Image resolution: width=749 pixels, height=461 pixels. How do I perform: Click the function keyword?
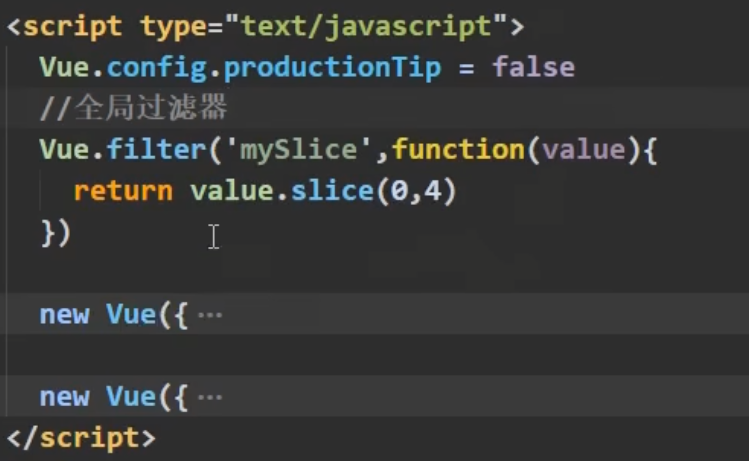(457, 150)
